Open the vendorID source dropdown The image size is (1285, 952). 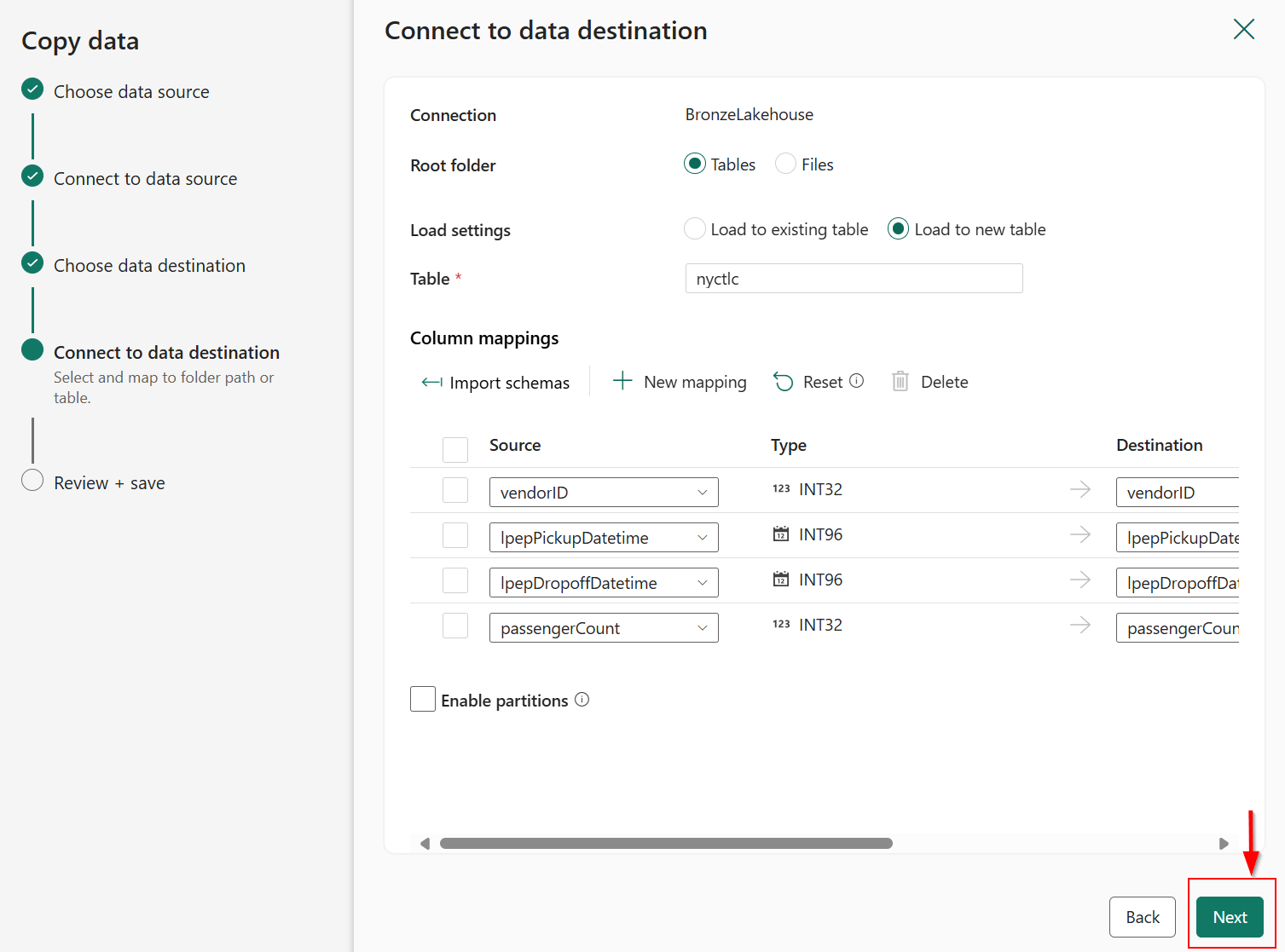(x=604, y=492)
